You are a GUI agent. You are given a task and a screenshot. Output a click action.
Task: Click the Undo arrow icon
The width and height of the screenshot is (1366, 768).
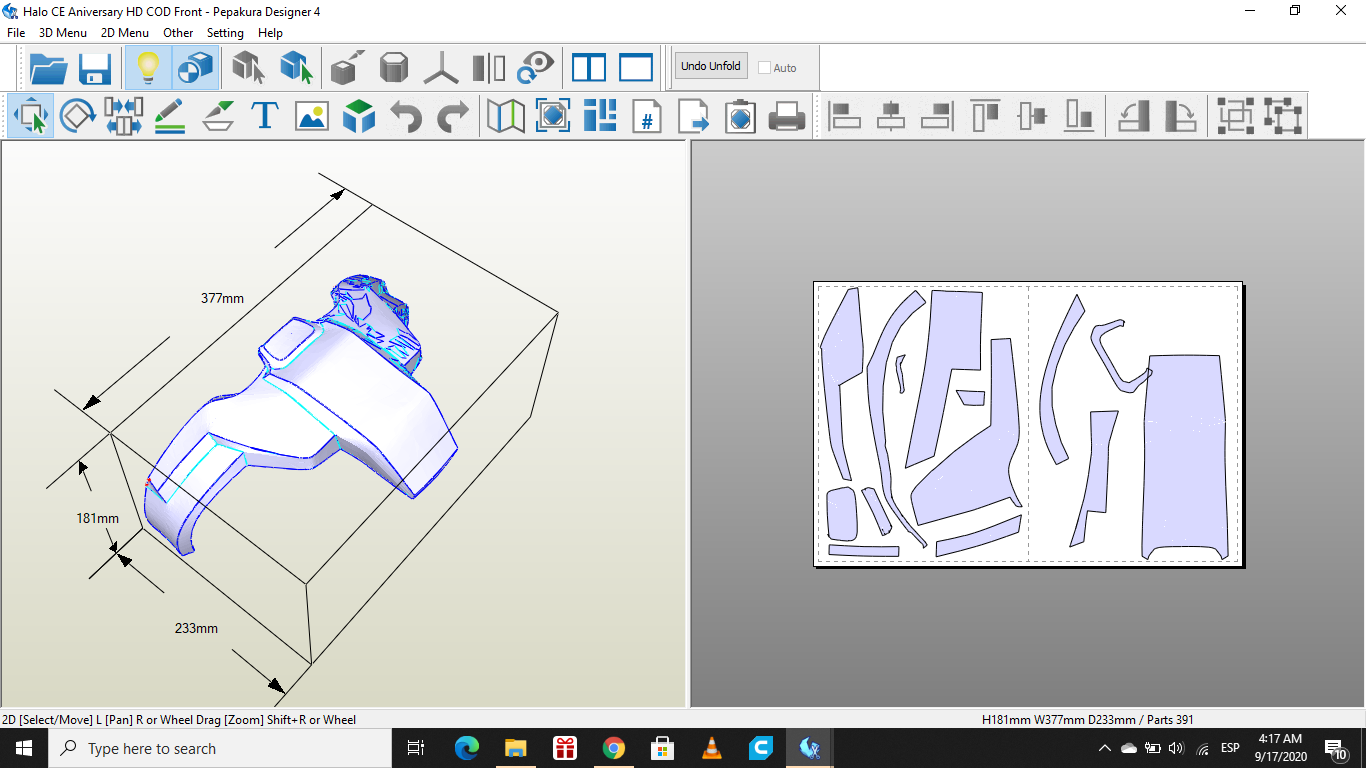[x=406, y=116]
